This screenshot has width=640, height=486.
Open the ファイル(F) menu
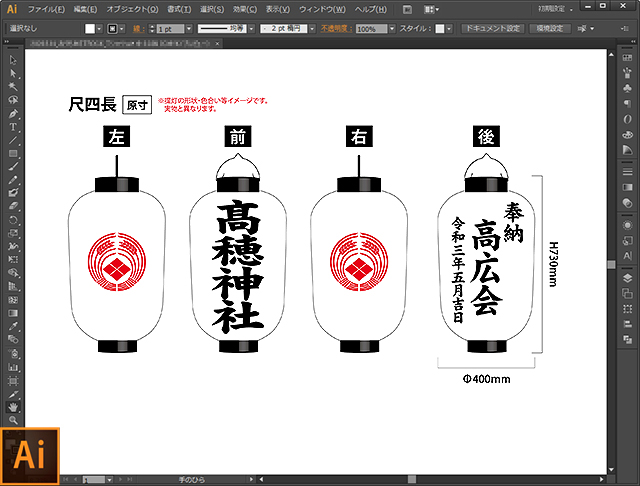pos(46,9)
